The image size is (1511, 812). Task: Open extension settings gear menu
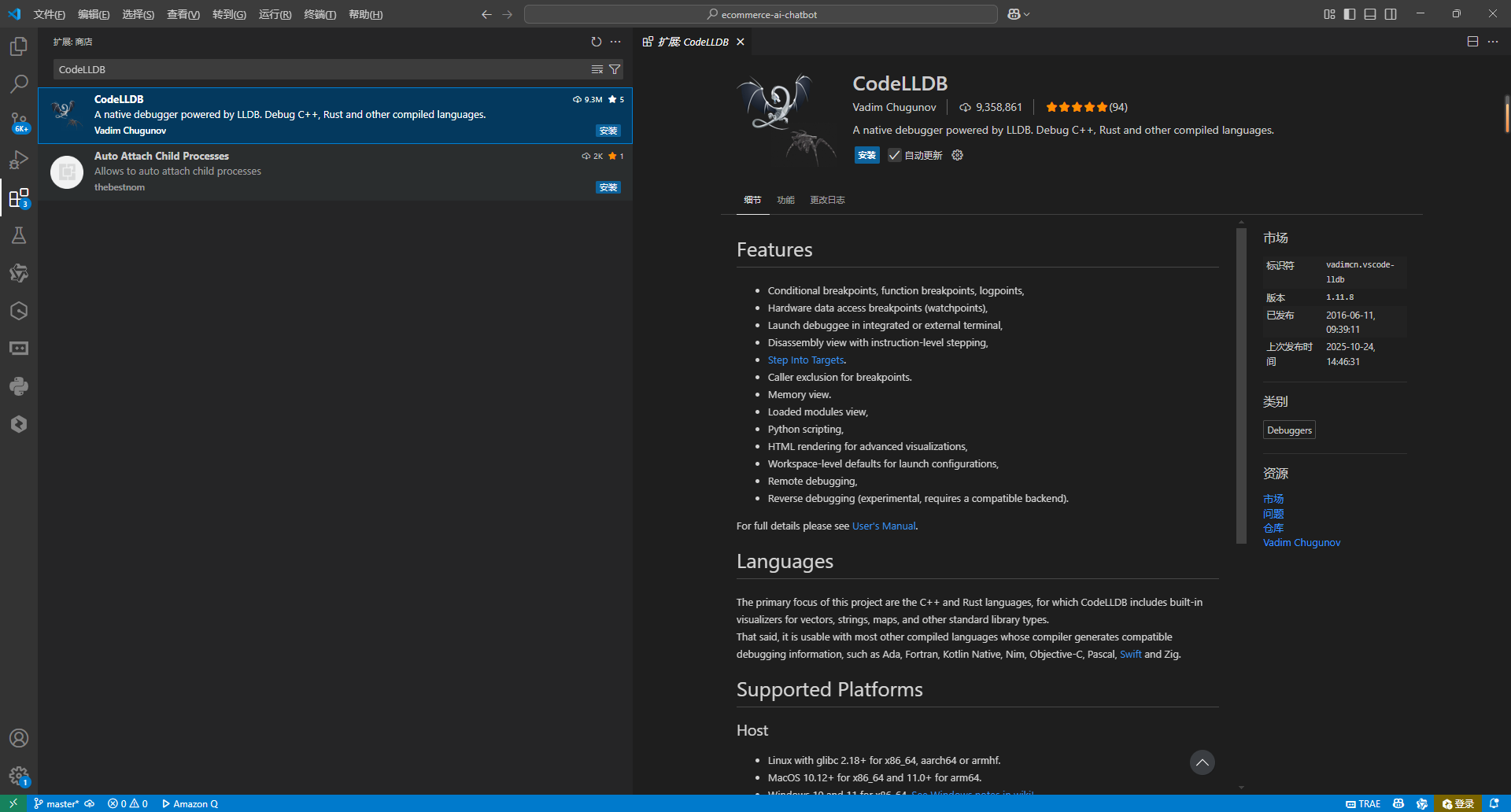click(x=957, y=155)
